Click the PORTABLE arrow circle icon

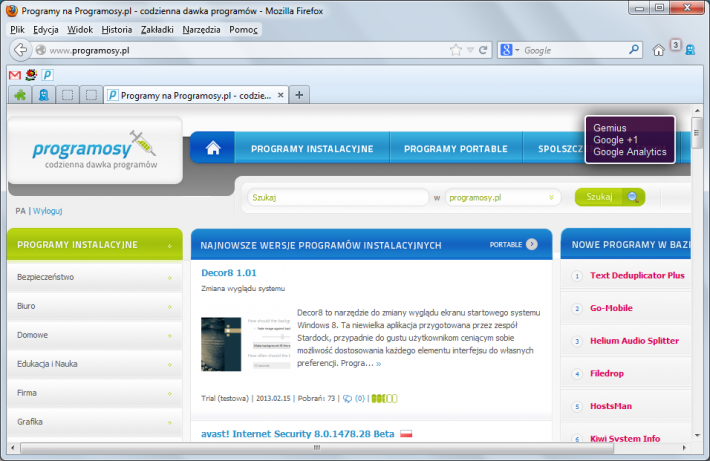532,245
